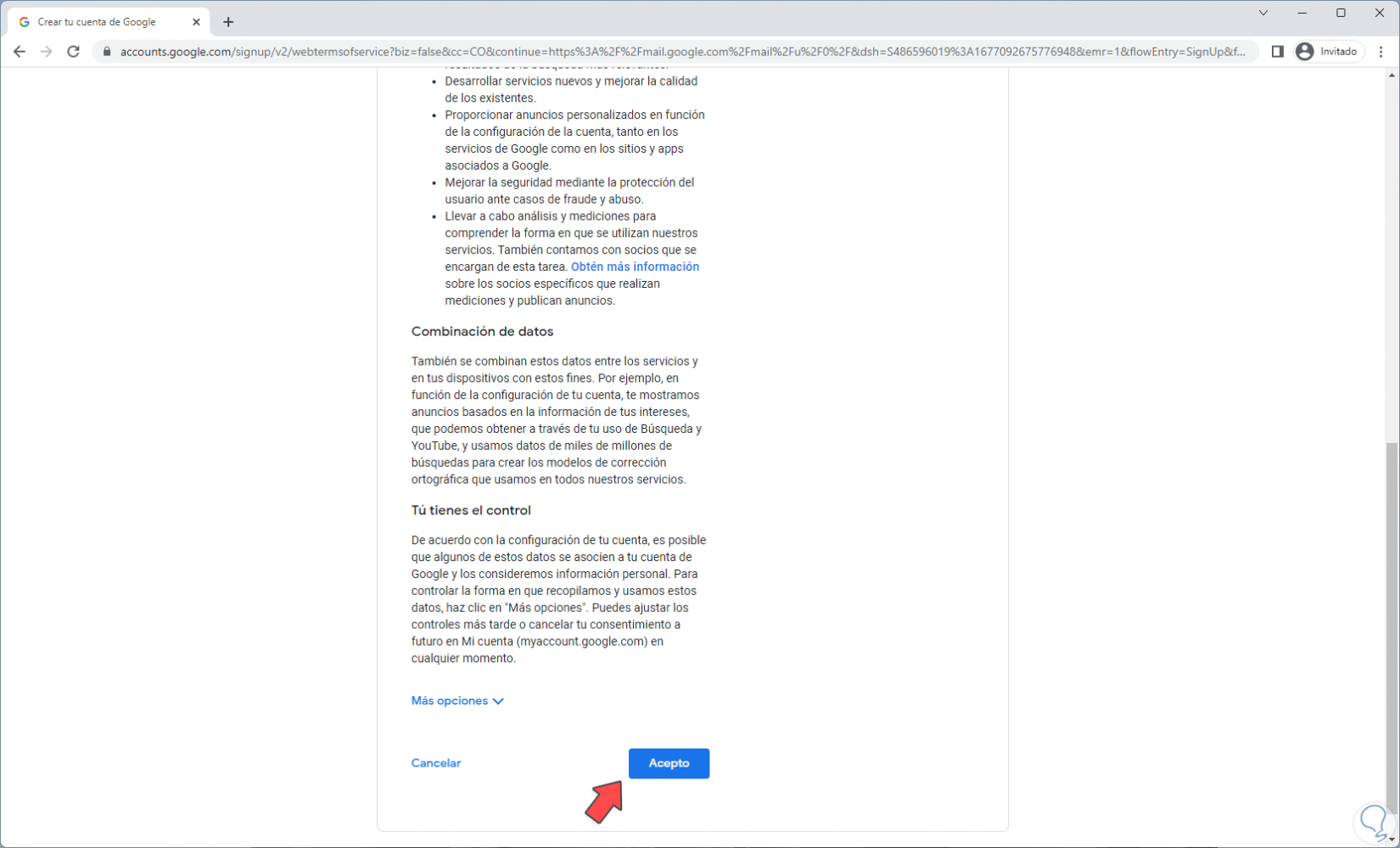
Task: Close the Crear tu cuenta de Google tab
Action: pyautogui.click(x=196, y=22)
